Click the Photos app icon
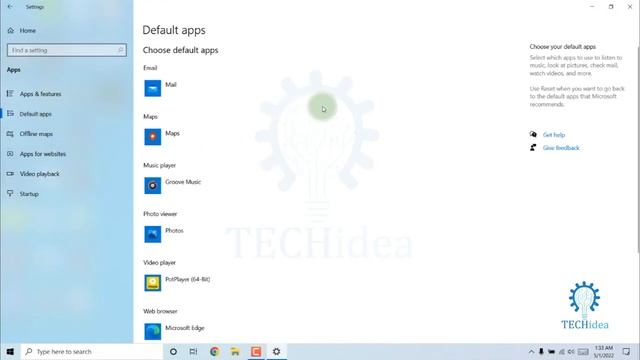Image resolution: width=640 pixels, height=360 pixels. (153, 234)
